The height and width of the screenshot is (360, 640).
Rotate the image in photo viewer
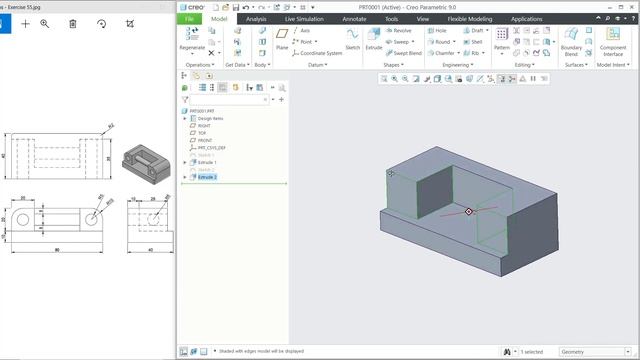coord(101,24)
